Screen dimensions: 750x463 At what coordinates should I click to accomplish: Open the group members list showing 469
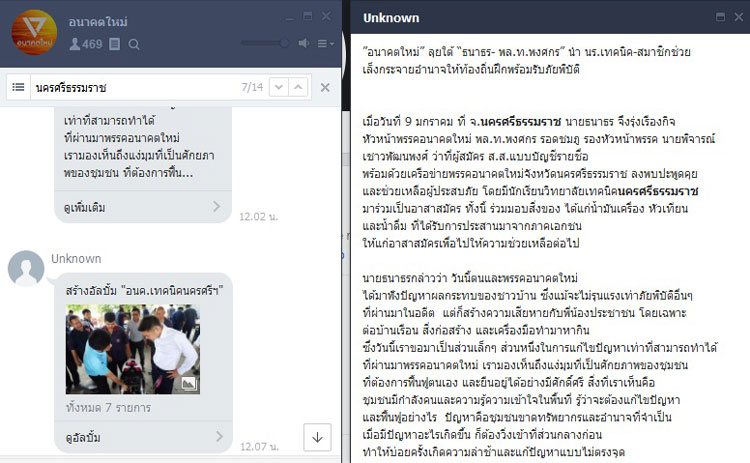[86, 44]
